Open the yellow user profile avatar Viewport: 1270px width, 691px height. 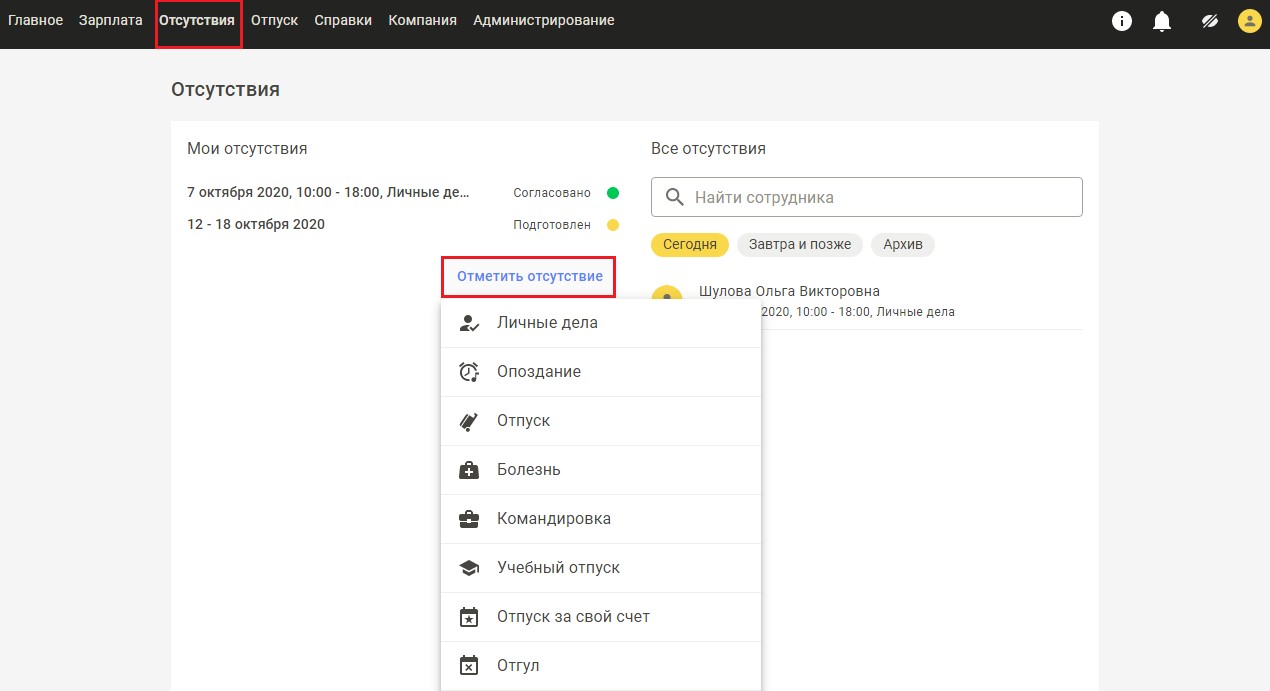[1249, 21]
